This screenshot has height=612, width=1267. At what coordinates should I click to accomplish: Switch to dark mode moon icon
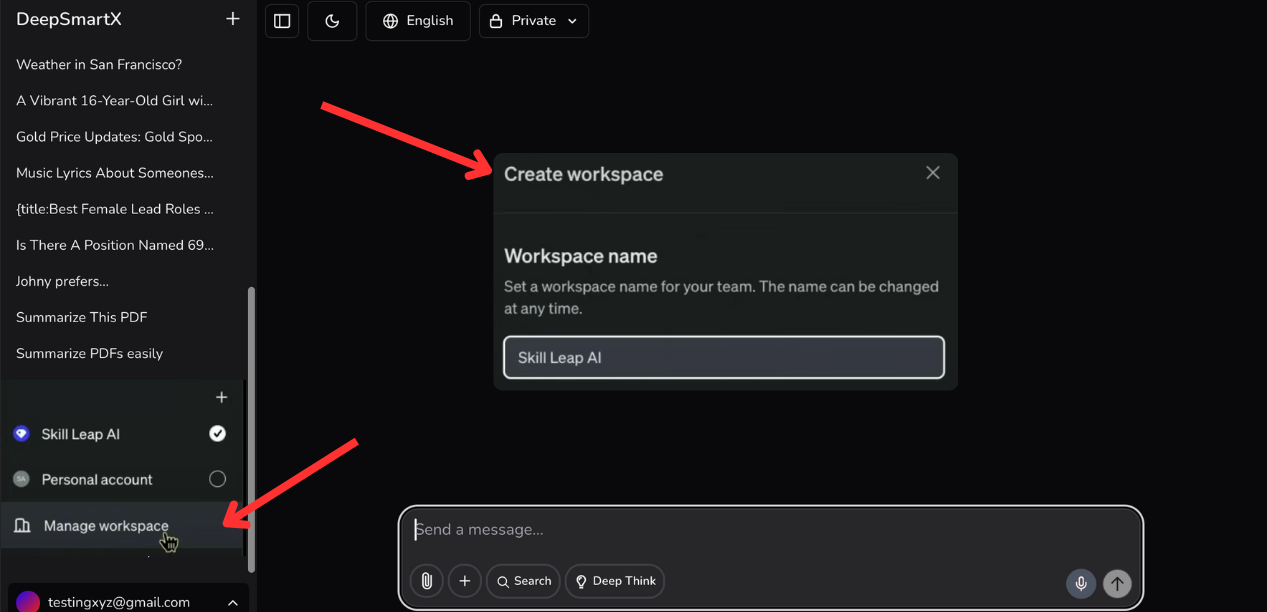pos(332,21)
